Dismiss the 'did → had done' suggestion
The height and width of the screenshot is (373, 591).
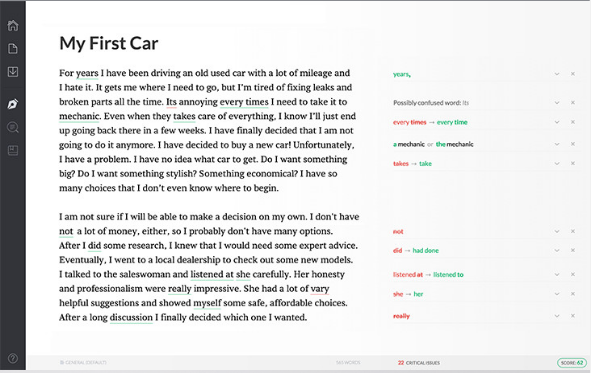(573, 250)
